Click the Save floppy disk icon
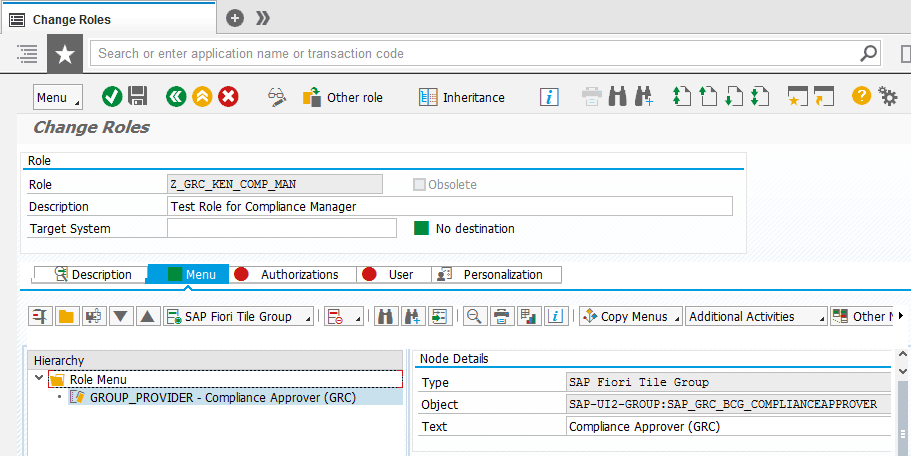 (x=138, y=97)
